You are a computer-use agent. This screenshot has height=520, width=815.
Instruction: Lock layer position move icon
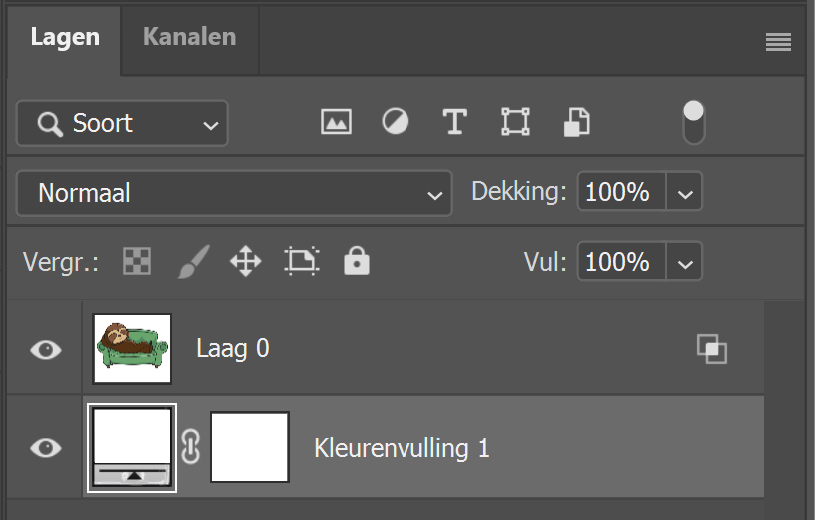245,262
